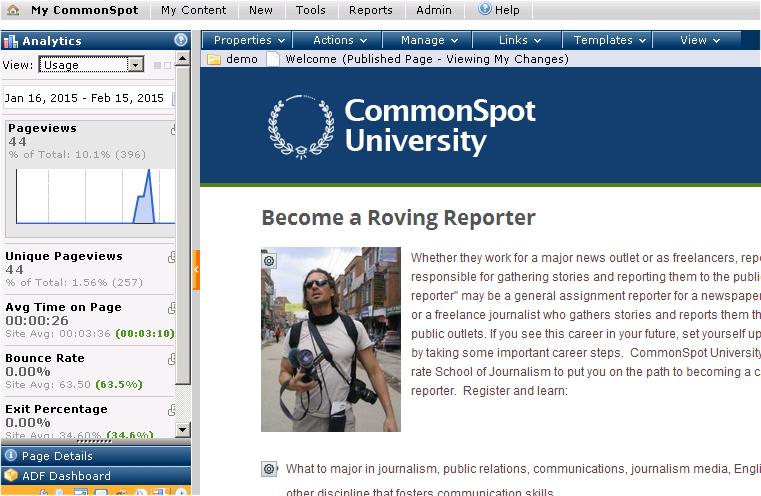The height and width of the screenshot is (496, 761).
Task: Click the Analytics panel scrollbar thumb
Action: coord(182,226)
